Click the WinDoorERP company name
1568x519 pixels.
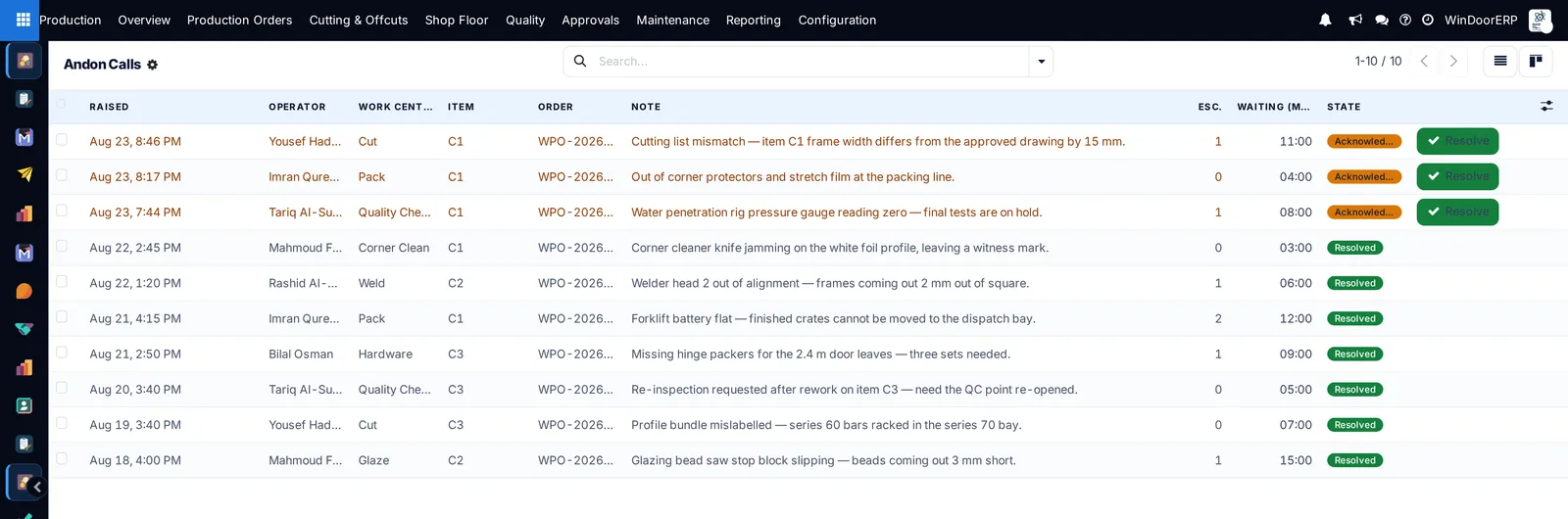[1481, 20]
